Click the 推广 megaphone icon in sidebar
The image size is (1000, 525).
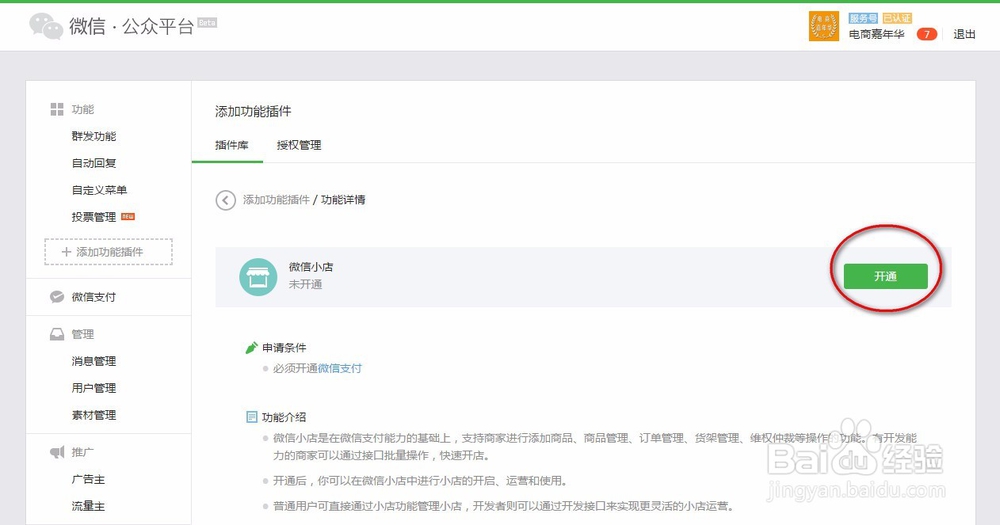57,452
